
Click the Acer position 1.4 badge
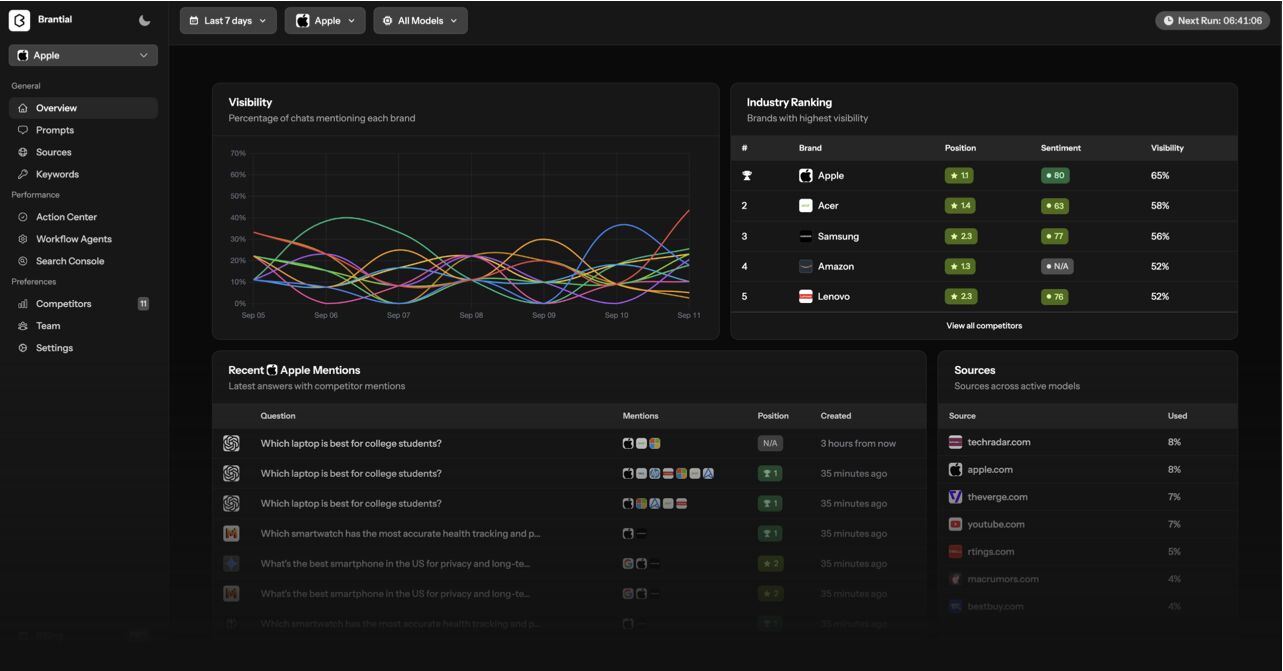click(x=959, y=206)
